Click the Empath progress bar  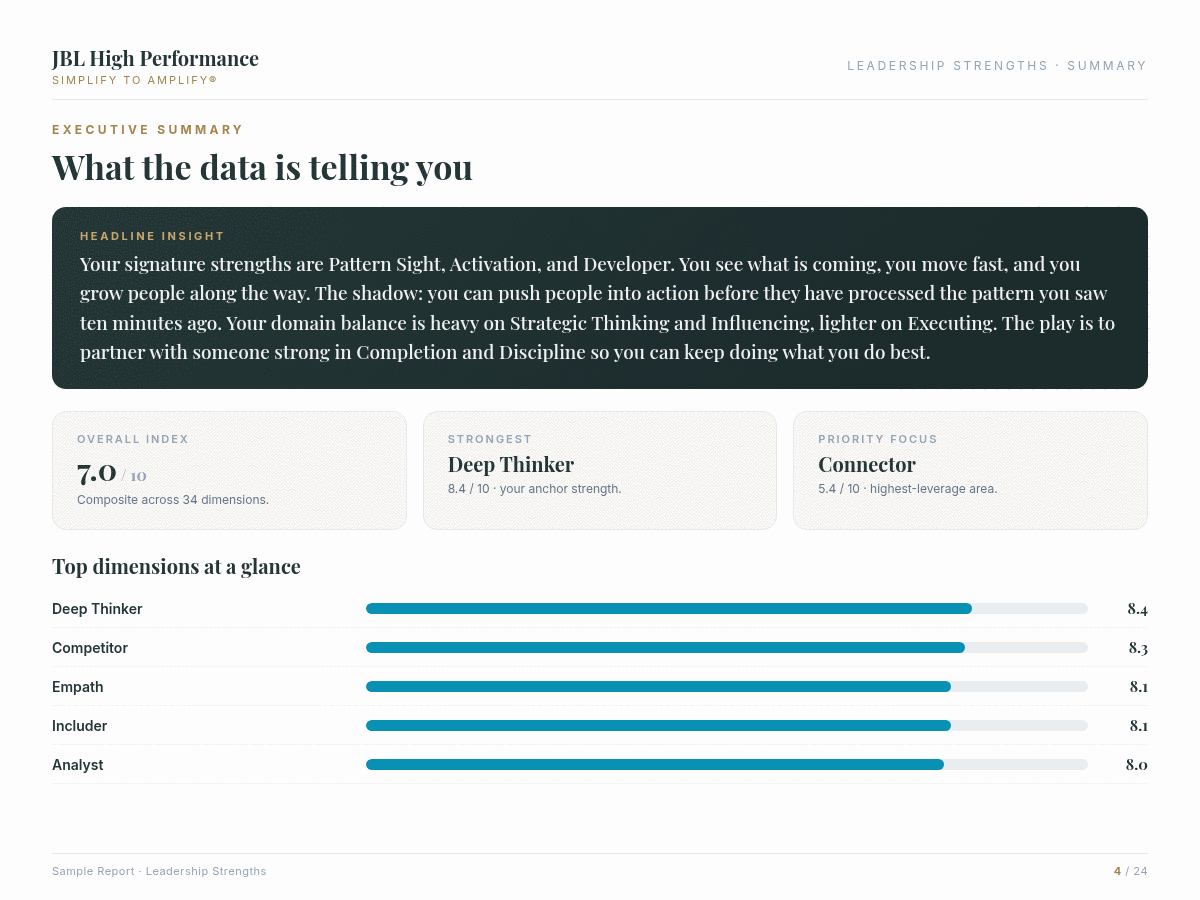point(727,687)
